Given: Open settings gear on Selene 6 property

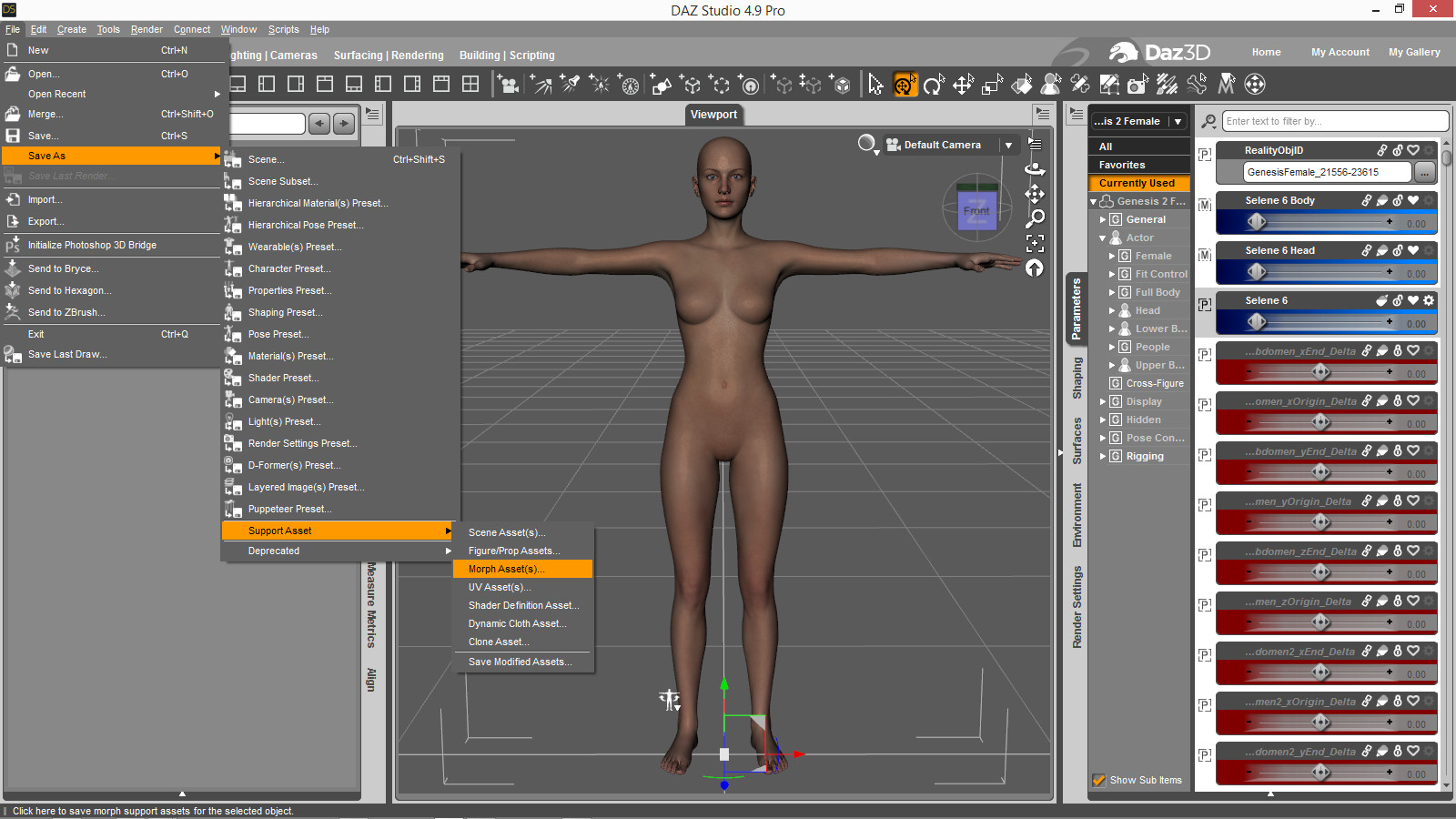Looking at the screenshot, I should [1429, 300].
